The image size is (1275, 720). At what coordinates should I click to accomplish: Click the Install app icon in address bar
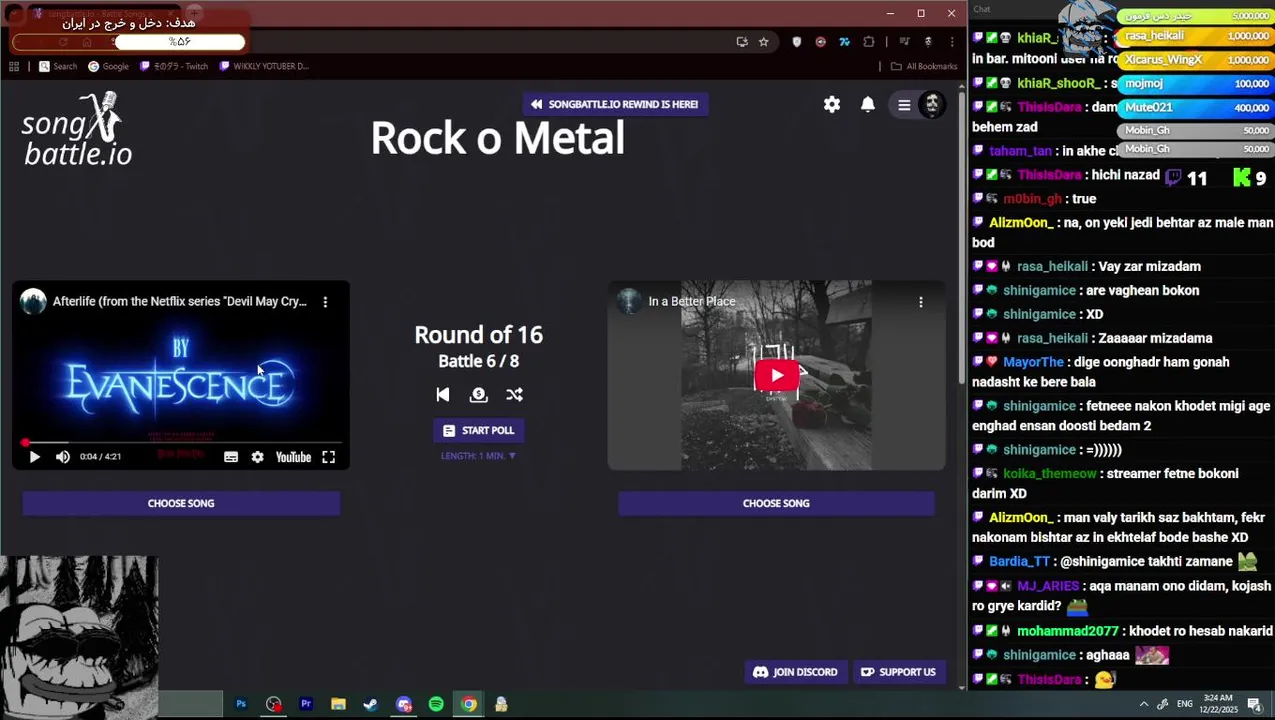[x=741, y=42]
